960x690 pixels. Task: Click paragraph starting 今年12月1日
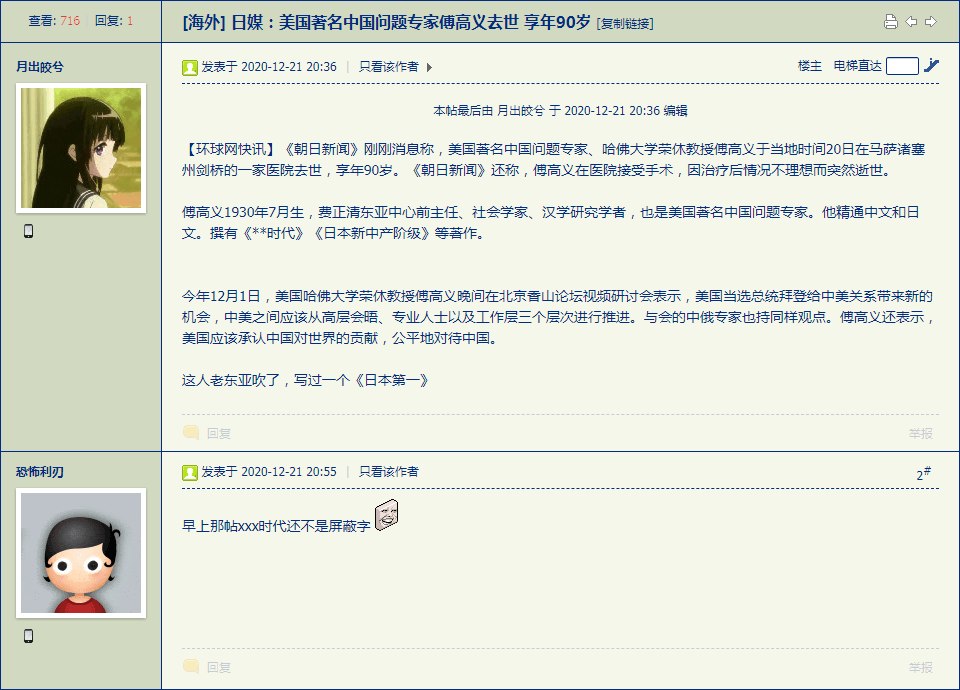pyautogui.click(x=558, y=317)
